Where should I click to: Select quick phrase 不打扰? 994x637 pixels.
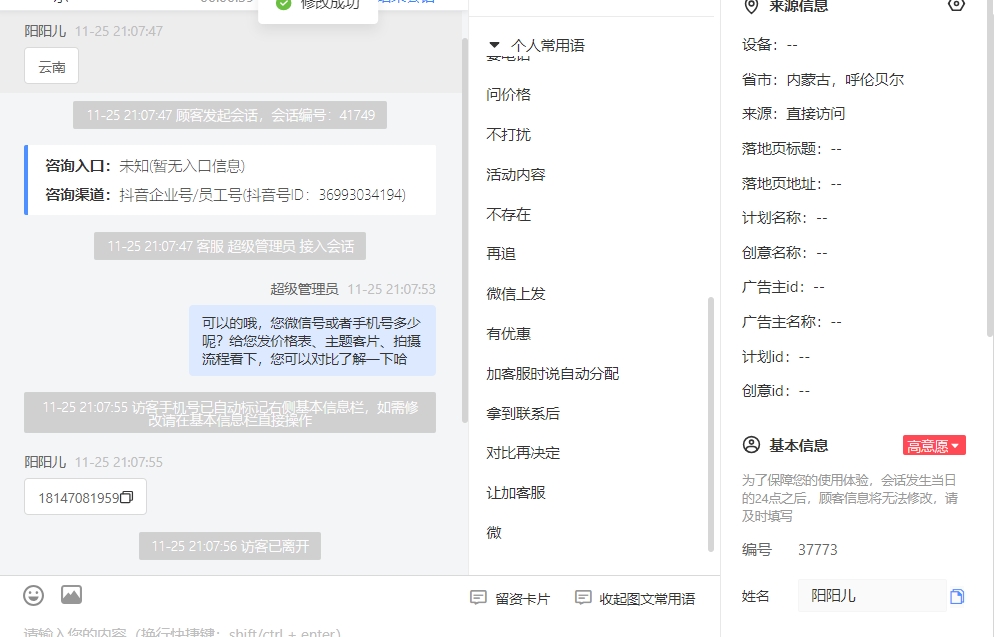click(x=508, y=134)
